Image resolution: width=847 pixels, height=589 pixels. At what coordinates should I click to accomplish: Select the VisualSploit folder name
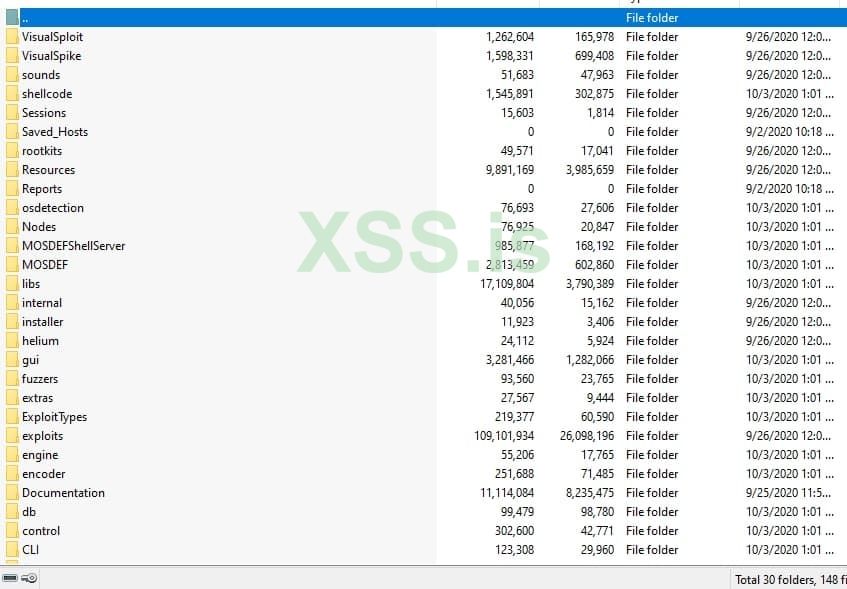pyautogui.click(x=52, y=37)
